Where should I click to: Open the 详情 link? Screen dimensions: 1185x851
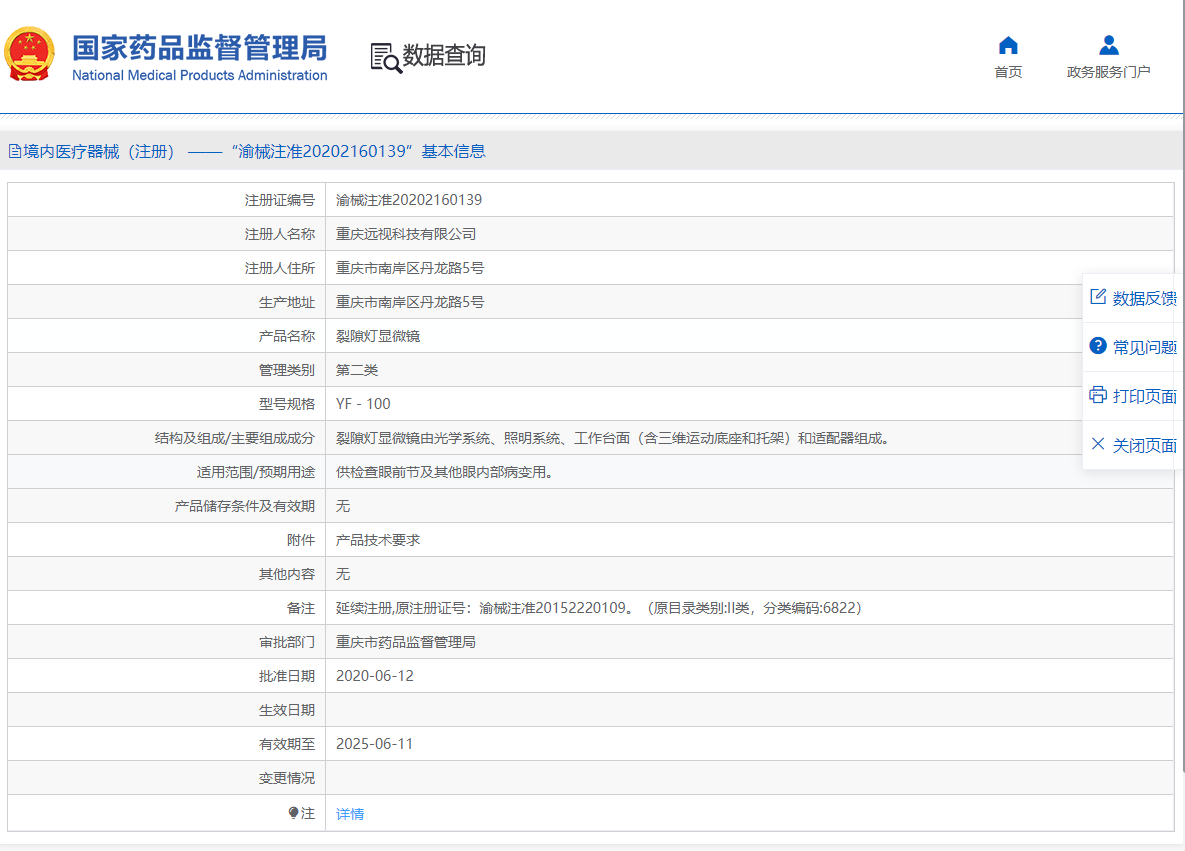coord(349,813)
